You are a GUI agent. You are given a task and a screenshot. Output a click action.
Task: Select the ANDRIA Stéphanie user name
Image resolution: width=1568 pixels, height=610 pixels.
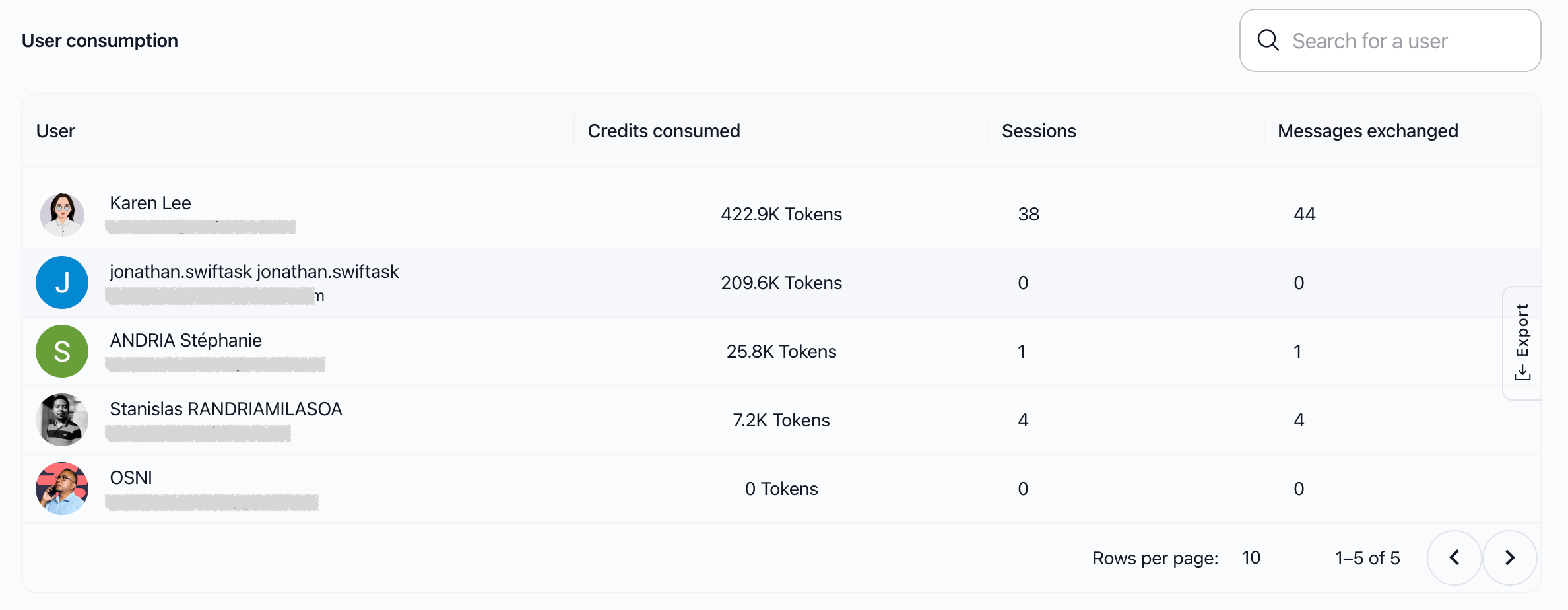tap(186, 340)
